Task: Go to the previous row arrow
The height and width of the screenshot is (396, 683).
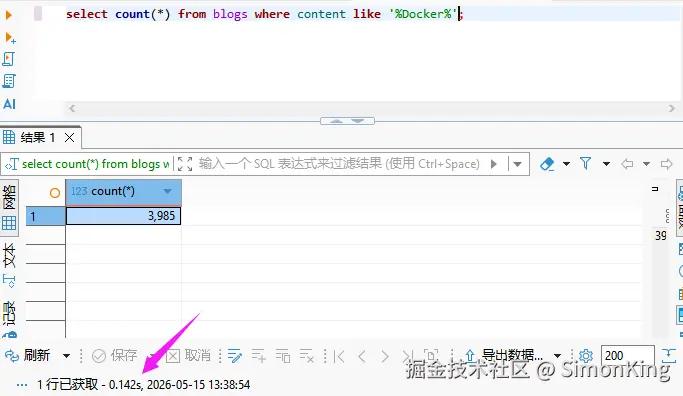Action: coord(362,356)
